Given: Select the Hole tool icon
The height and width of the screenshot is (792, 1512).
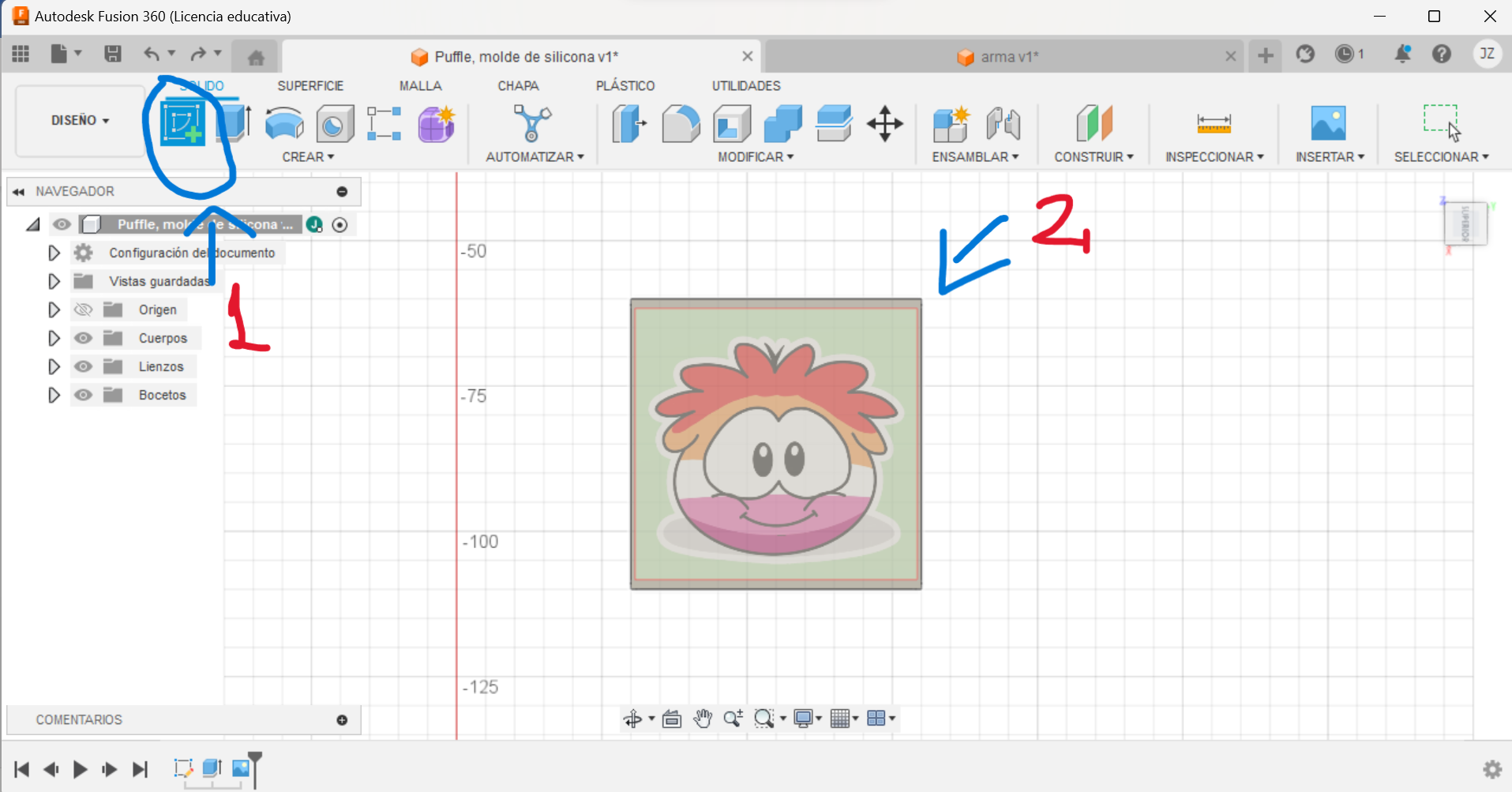Looking at the screenshot, I should (335, 124).
